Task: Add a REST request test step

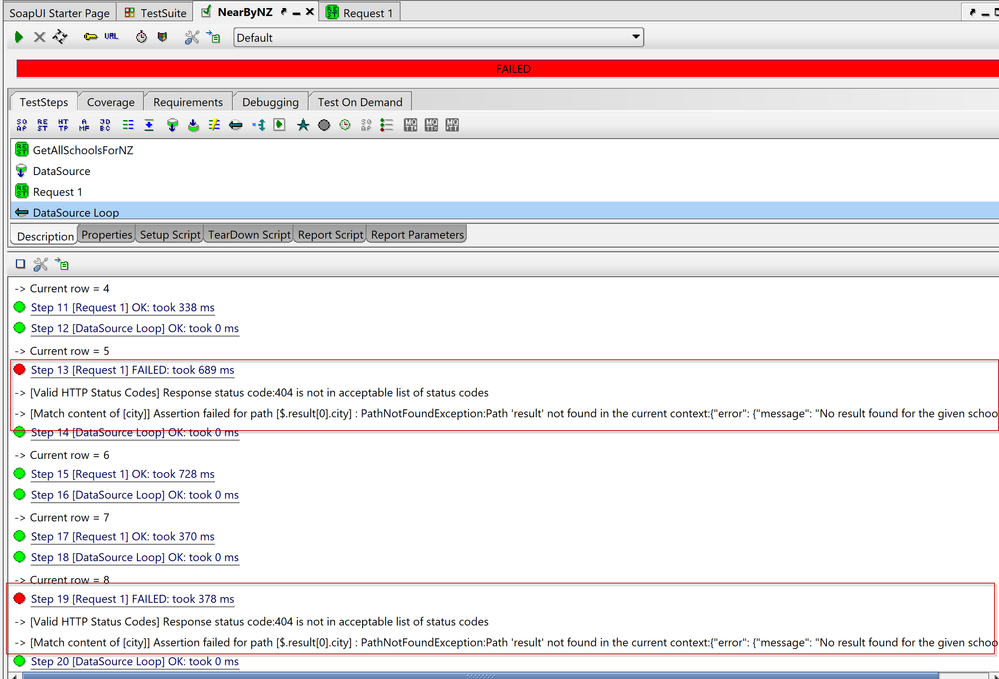Action: [43, 125]
